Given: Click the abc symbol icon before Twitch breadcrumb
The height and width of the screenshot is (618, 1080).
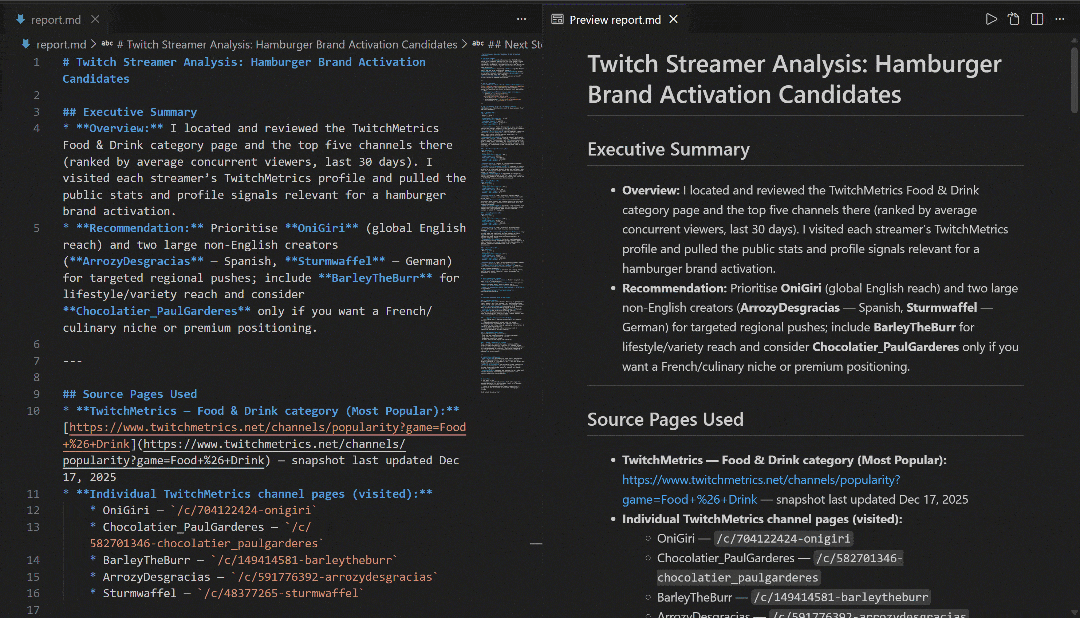Looking at the screenshot, I should click(108, 44).
